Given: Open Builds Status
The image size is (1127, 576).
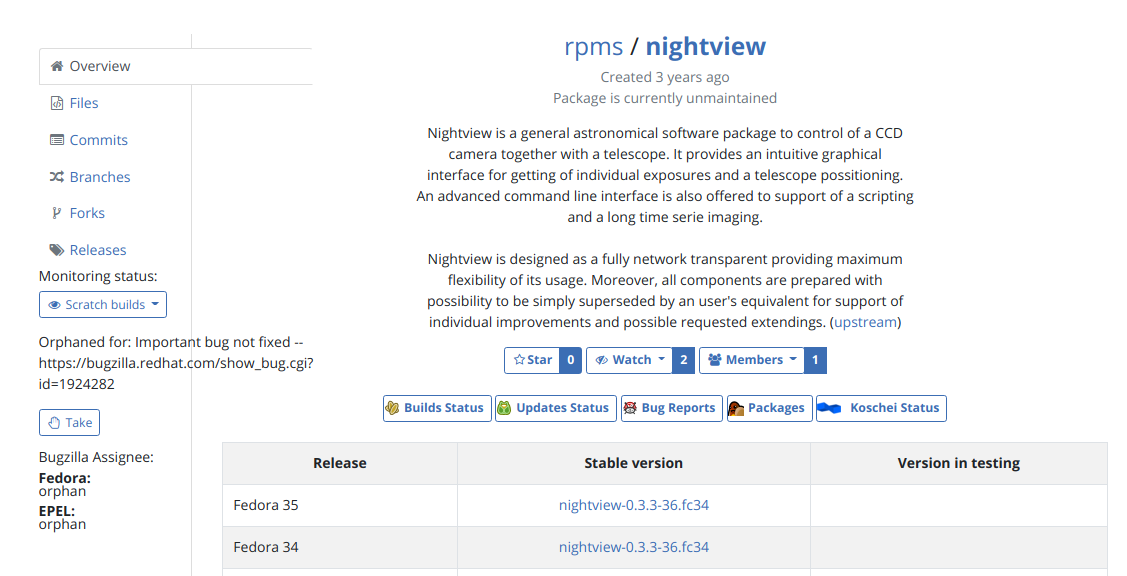Looking at the screenshot, I should click(437, 408).
